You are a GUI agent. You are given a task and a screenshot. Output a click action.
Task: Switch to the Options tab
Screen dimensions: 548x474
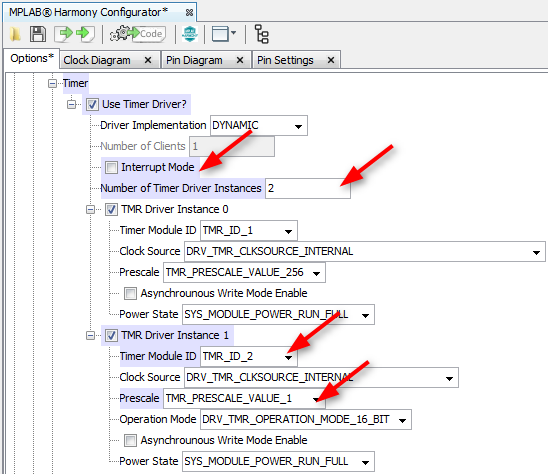pos(32,58)
